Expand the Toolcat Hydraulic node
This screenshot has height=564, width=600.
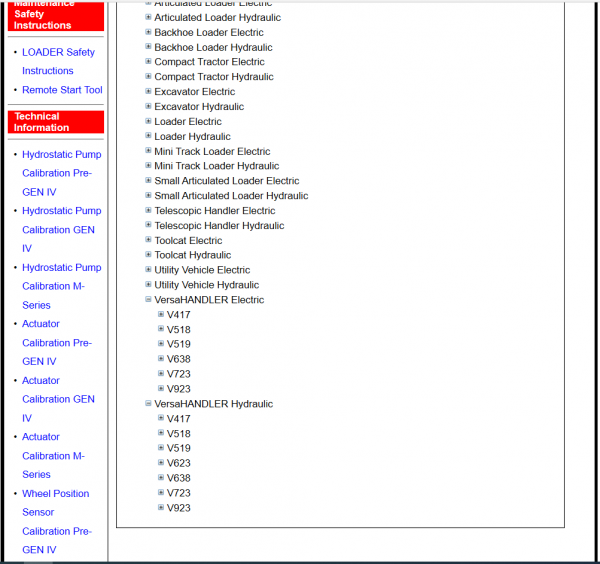click(x=148, y=254)
